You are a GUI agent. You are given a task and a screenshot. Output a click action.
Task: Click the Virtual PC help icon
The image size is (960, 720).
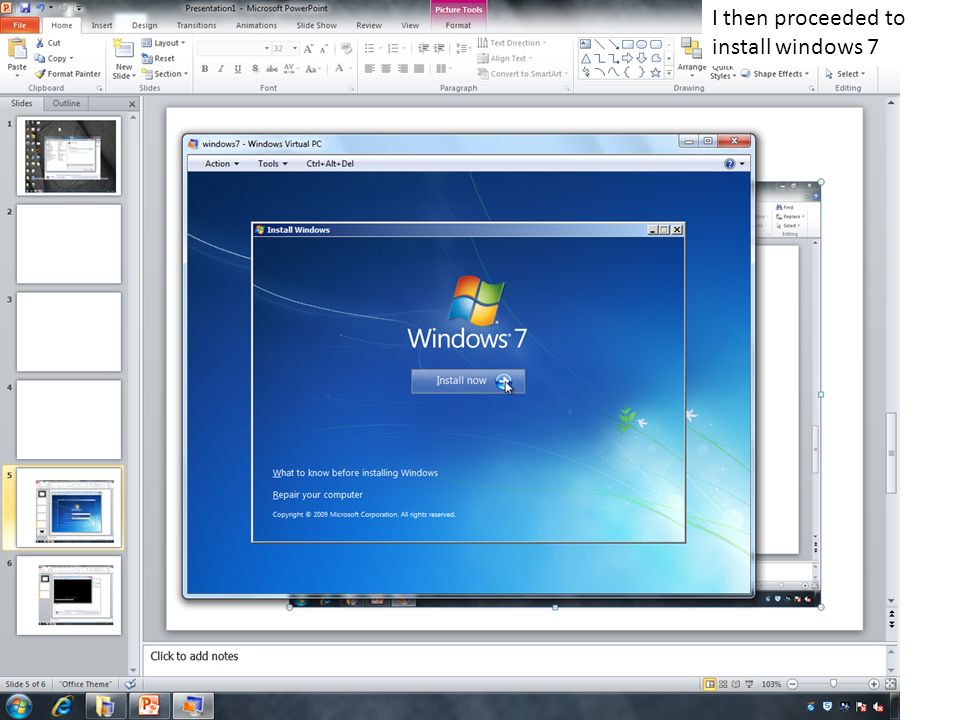point(729,163)
